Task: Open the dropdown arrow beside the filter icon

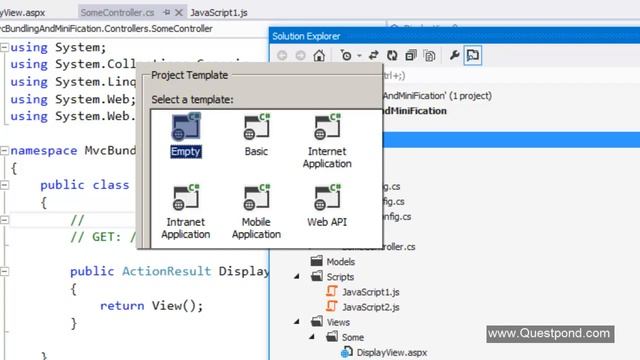Action: [359, 56]
